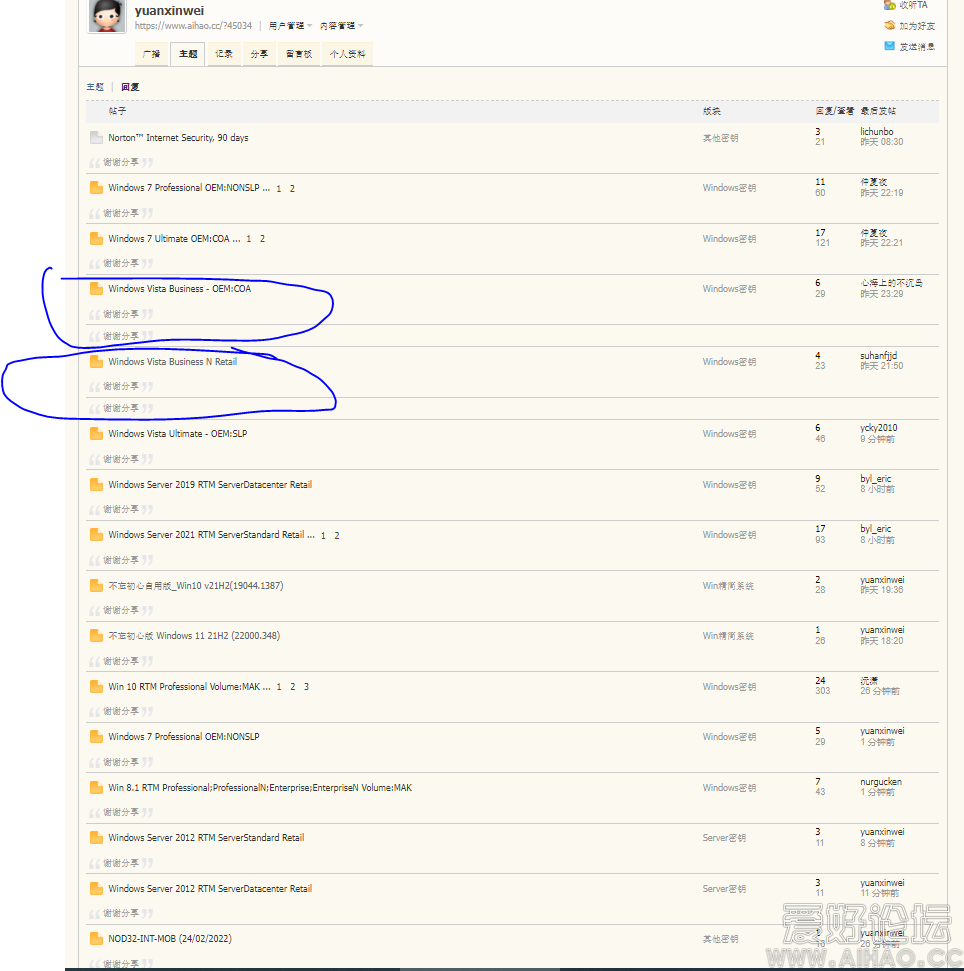Screen dimensions: 964x971
Task: Click folder icon beside Win 8.1 RTM thread
Action: coord(96,788)
